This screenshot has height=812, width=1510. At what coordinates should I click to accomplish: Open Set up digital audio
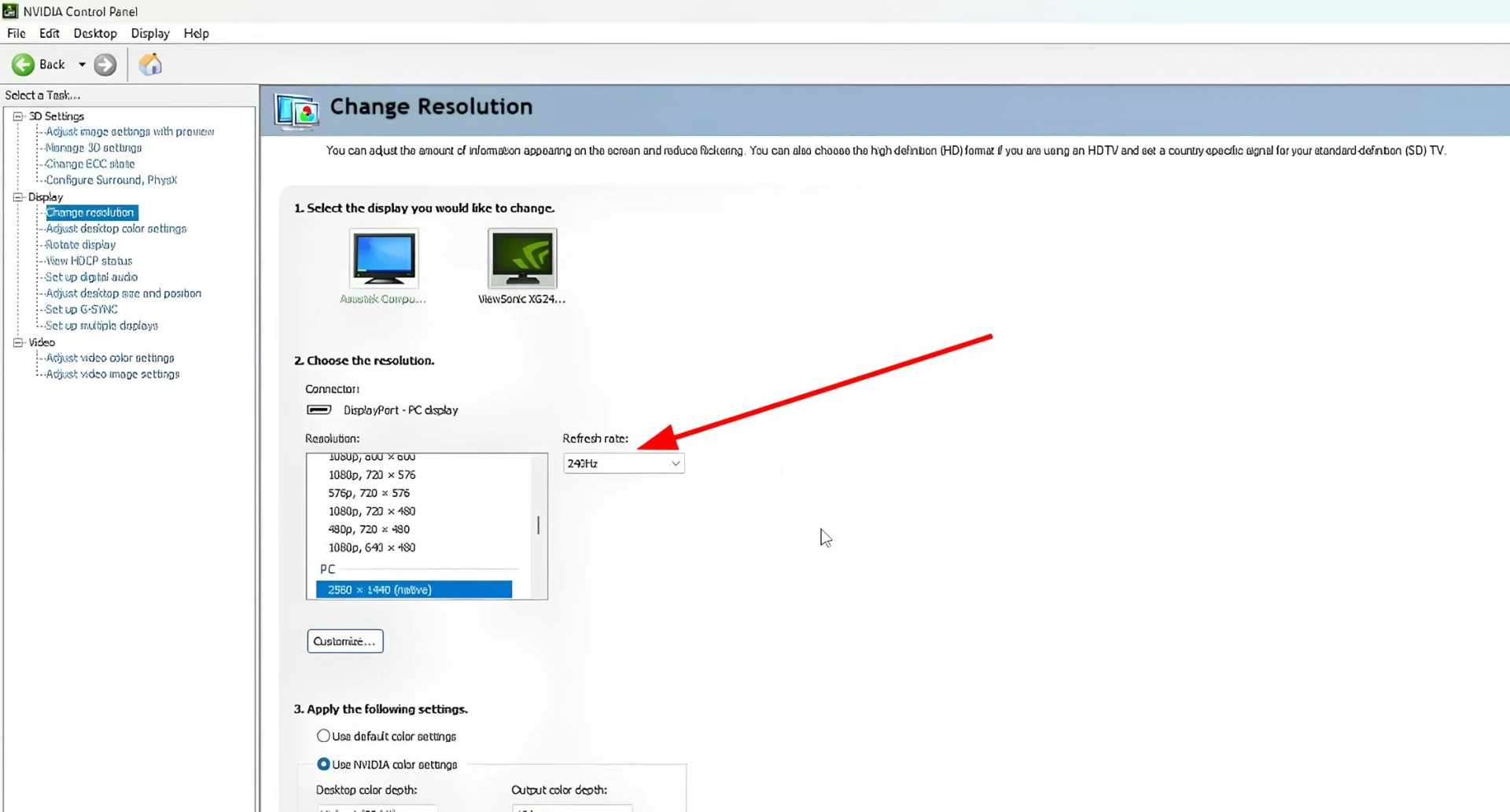[x=91, y=277]
